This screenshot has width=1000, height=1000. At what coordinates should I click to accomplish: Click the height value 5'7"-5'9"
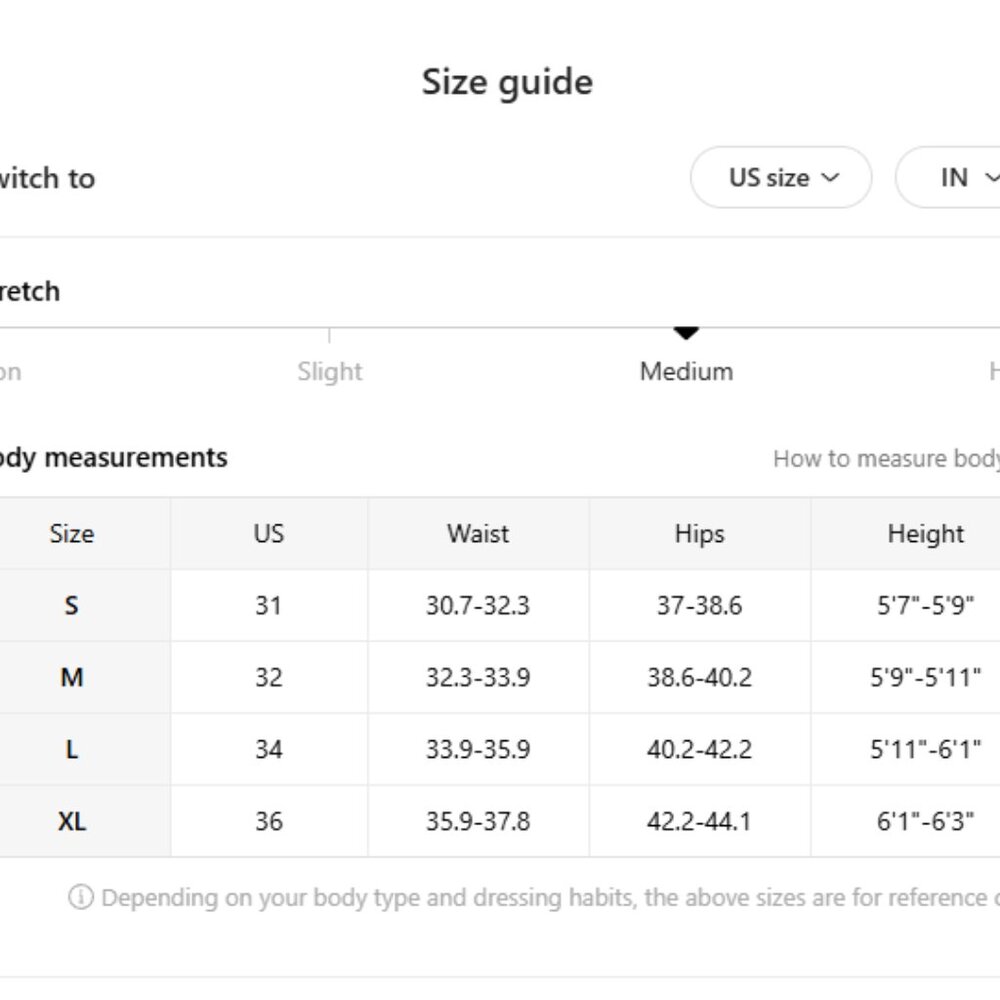[925, 605]
